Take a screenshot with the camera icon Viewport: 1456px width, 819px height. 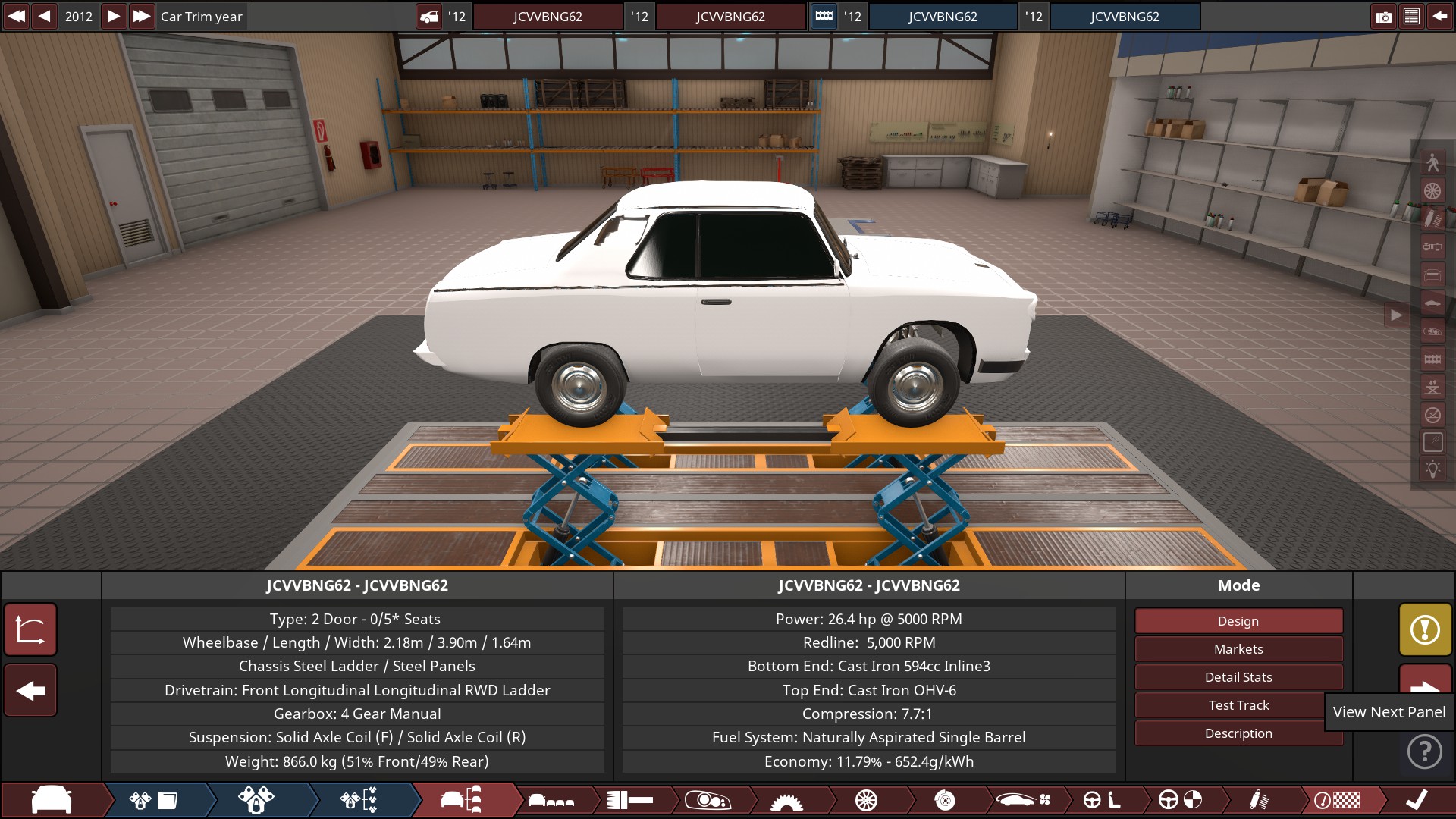1383,17
